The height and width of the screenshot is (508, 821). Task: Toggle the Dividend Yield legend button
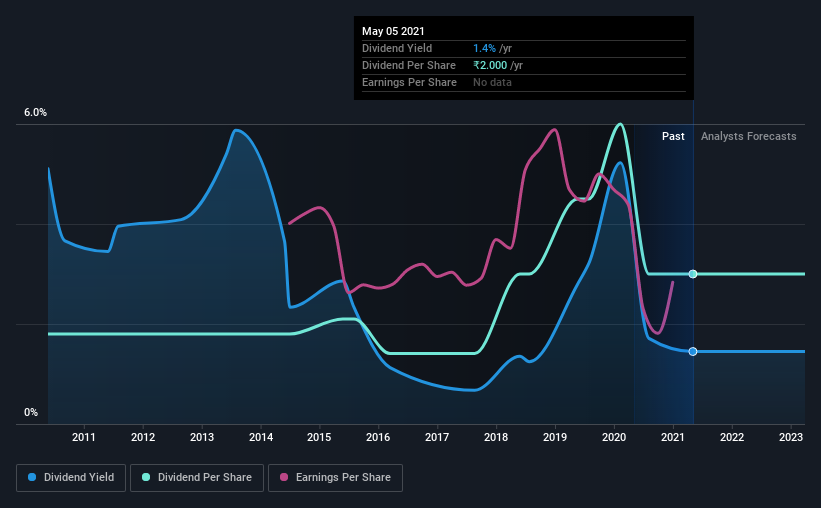(71, 478)
